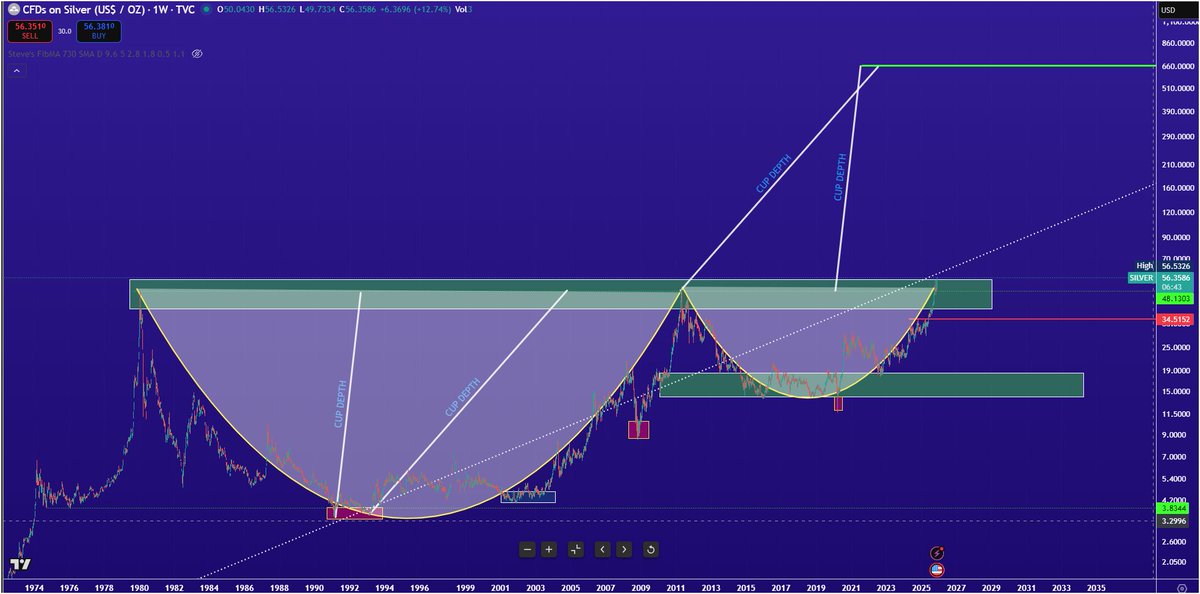Click the red 34.5152 price label

pyautogui.click(x=1176, y=318)
